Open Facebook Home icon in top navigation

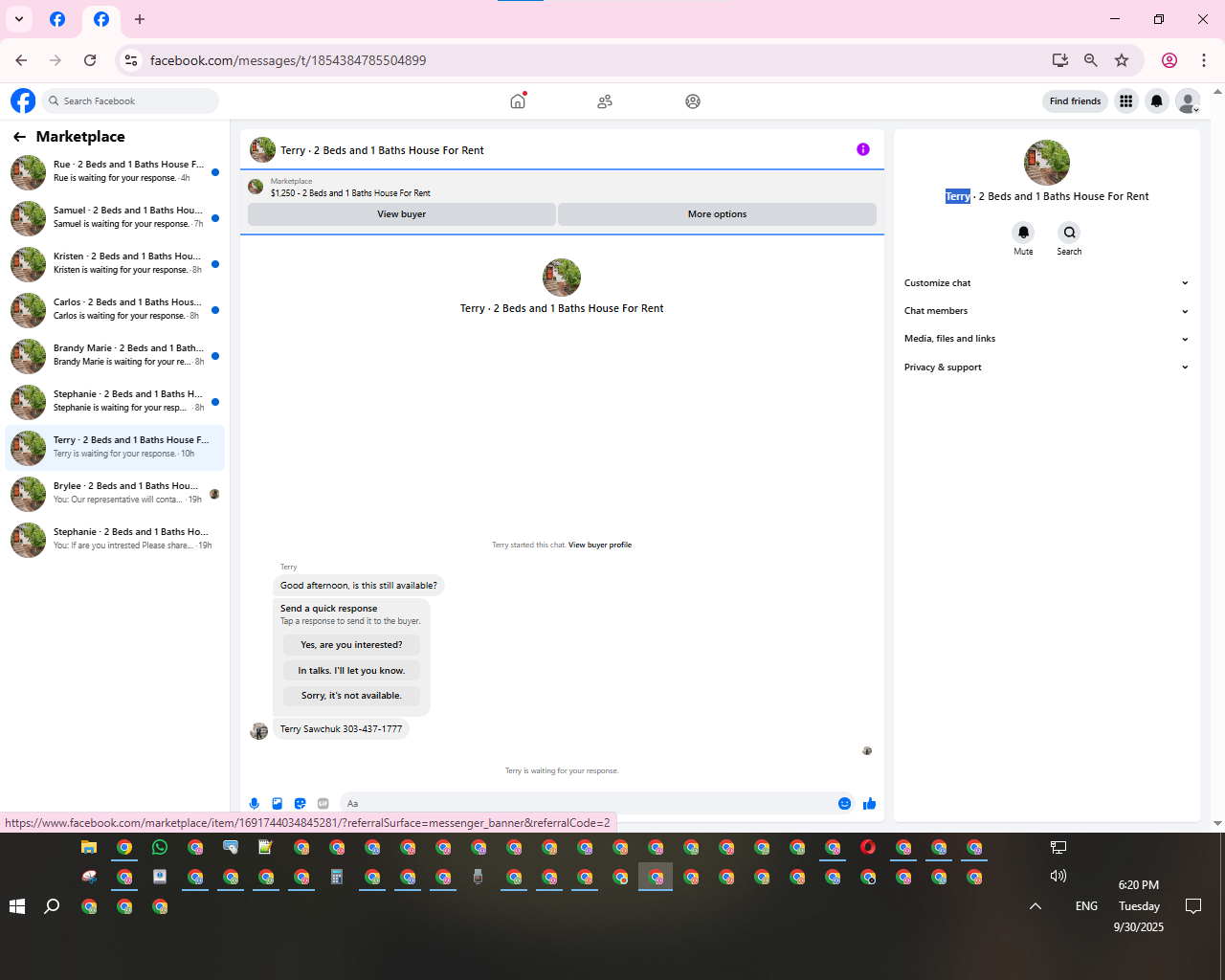[518, 100]
